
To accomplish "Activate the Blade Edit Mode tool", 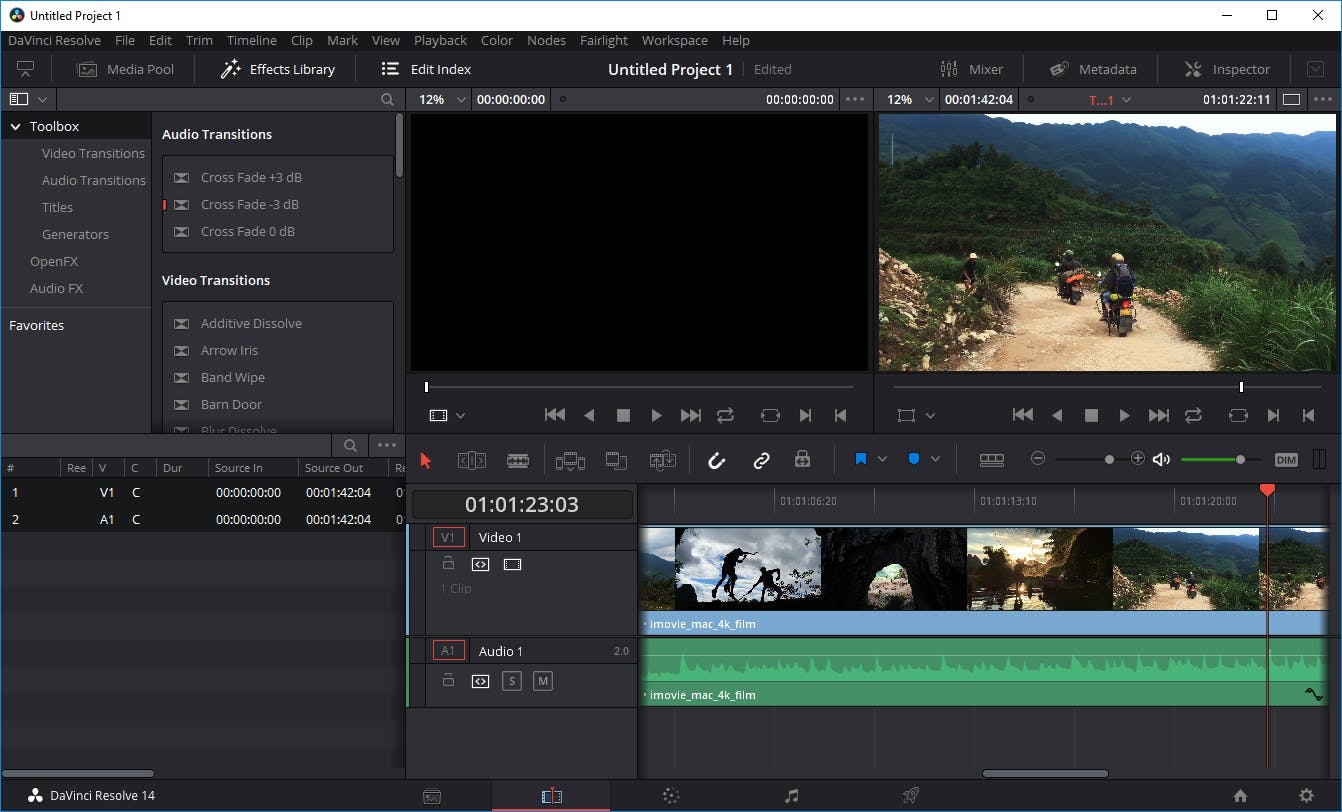I will [x=518, y=460].
